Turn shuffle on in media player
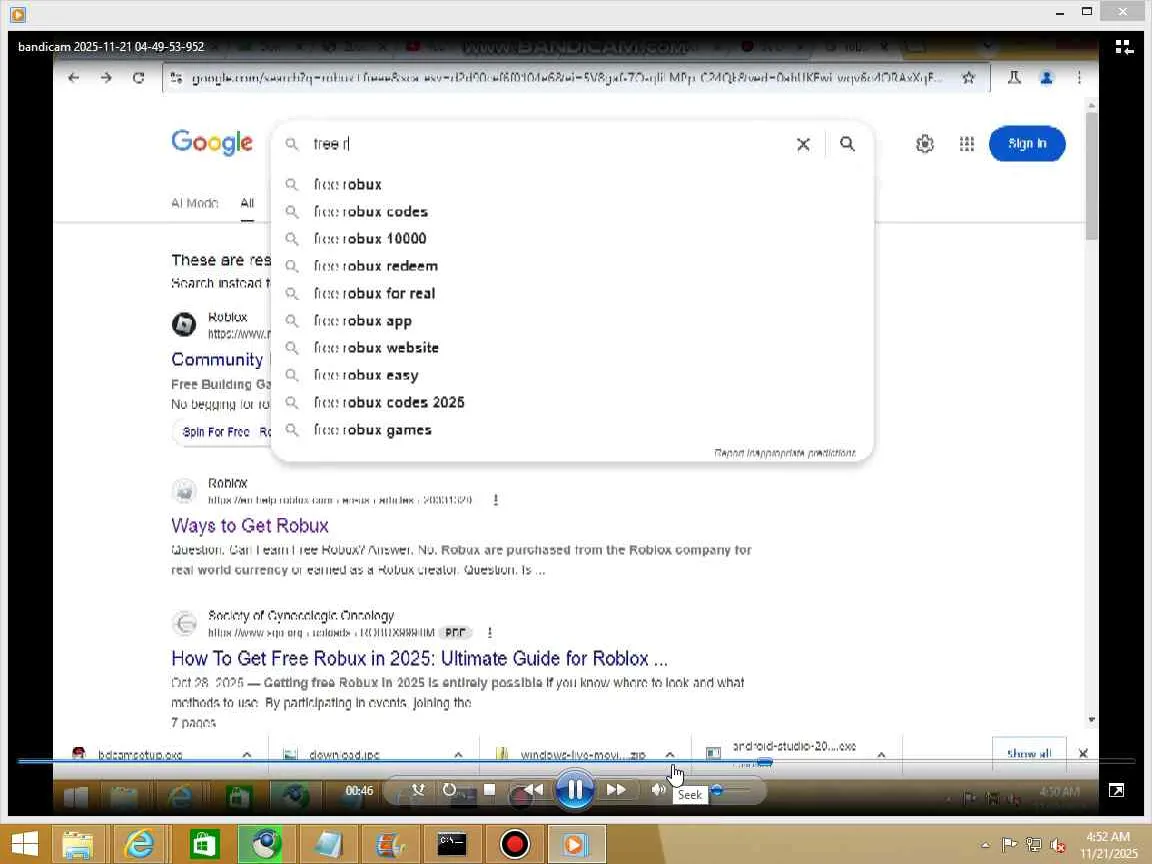This screenshot has height=864, width=1152. (418, 790)
